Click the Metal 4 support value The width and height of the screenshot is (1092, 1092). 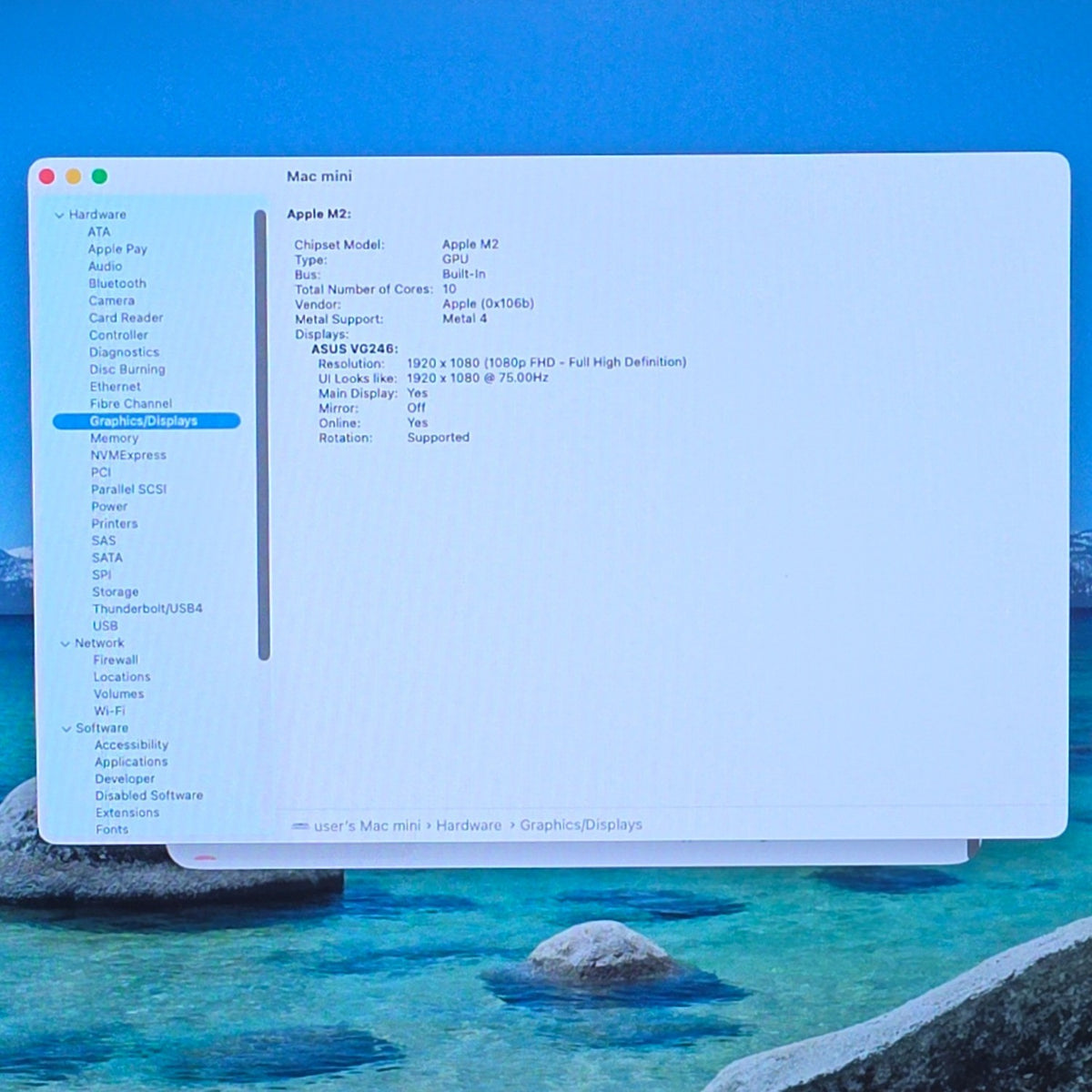(464, 318)
